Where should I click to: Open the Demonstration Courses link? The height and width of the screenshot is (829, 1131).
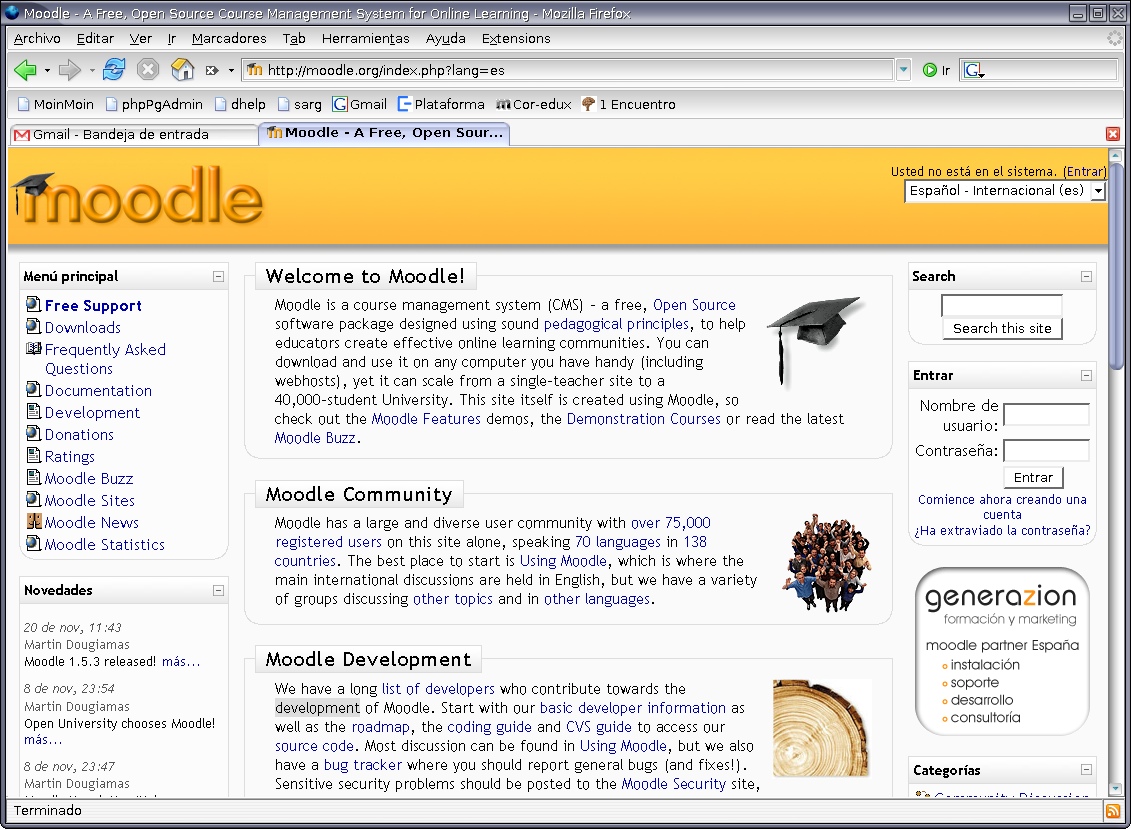(x=643, y=418)
